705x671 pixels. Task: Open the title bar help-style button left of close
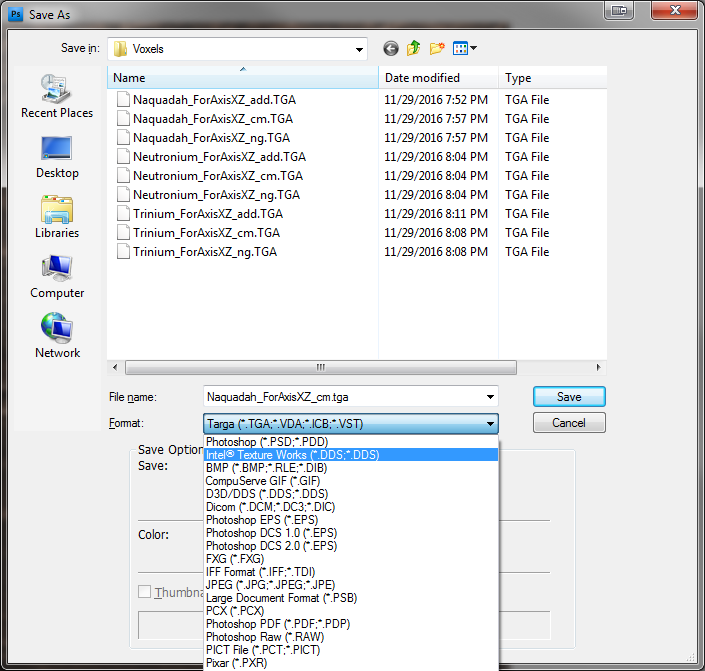pyautogui.click(x=619, y=10)
